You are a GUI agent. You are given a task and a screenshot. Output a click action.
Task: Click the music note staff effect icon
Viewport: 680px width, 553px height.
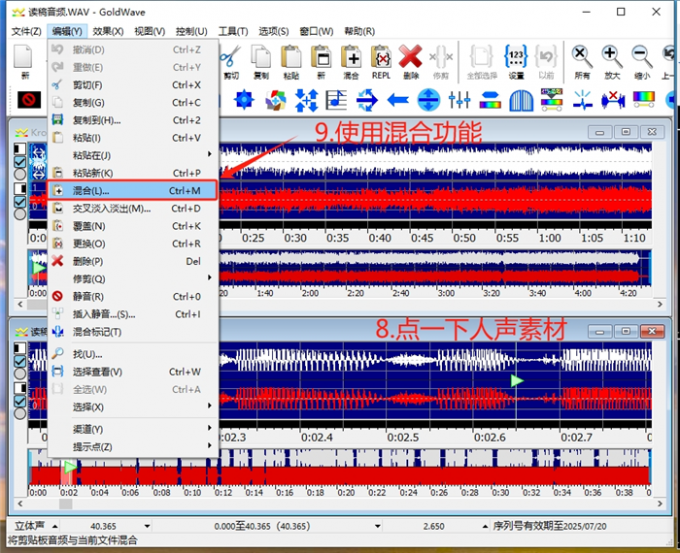337,100
